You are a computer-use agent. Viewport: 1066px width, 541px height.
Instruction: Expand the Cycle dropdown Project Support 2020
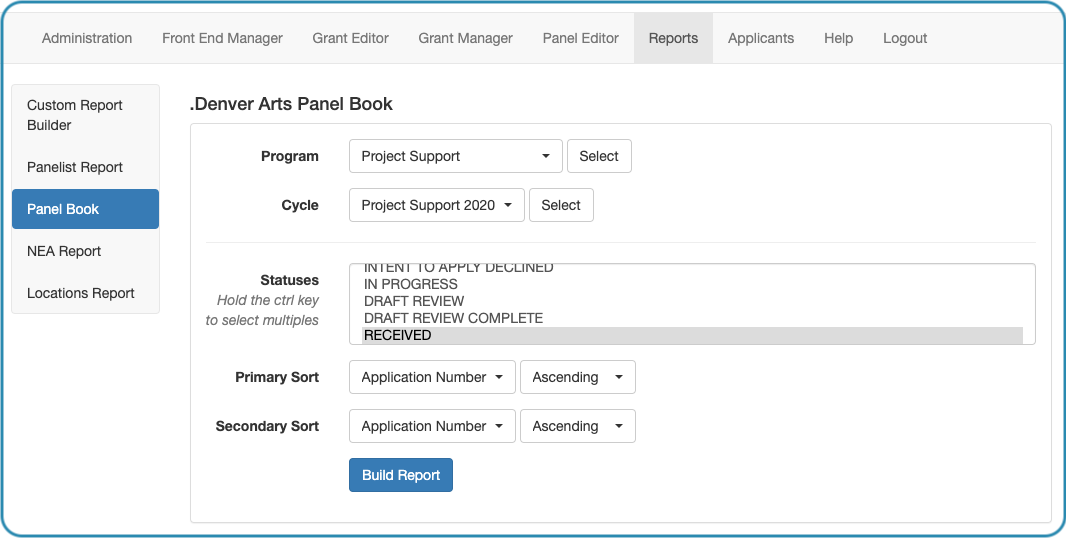click(x=436, y=205)
